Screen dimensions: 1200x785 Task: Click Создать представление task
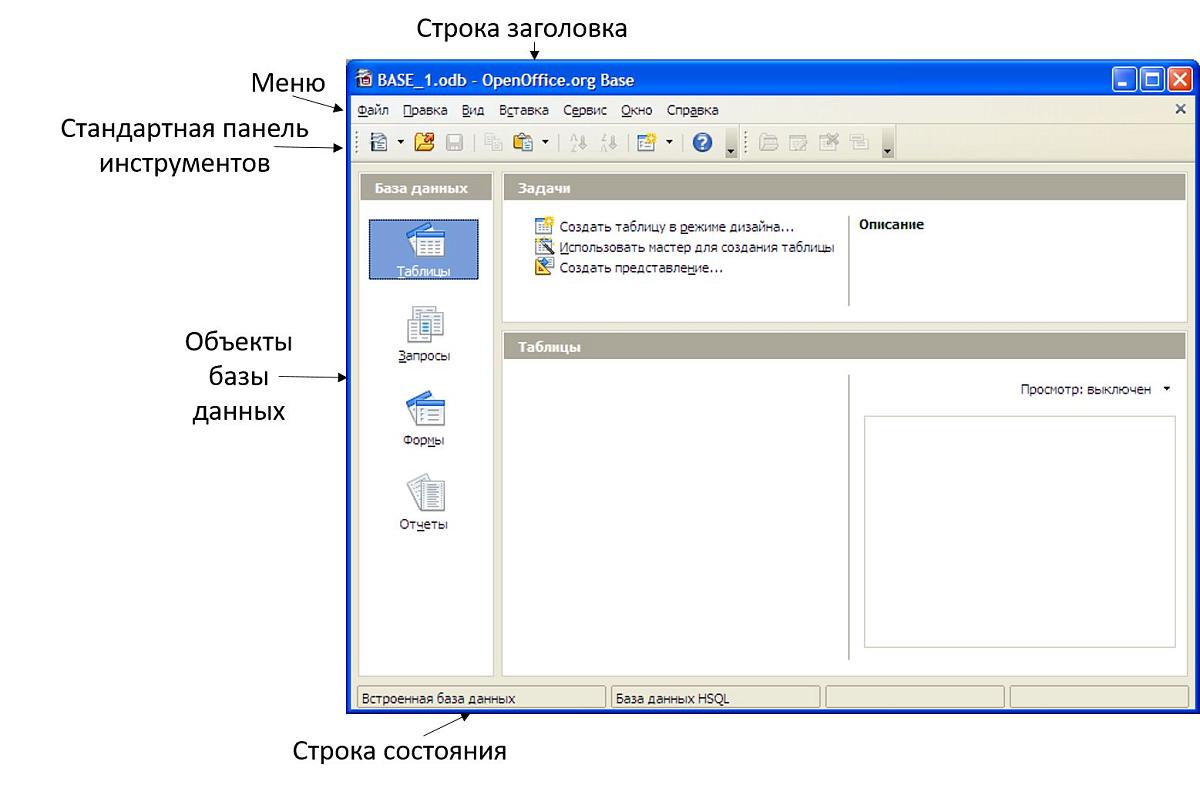click(x=641, y=268)
